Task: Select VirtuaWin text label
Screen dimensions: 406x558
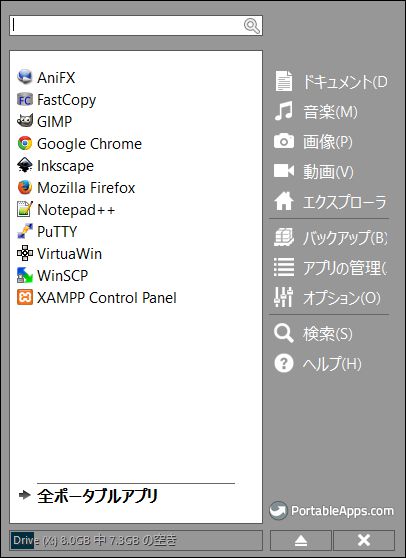Action: pyautogui.click(x=69, y=254)
